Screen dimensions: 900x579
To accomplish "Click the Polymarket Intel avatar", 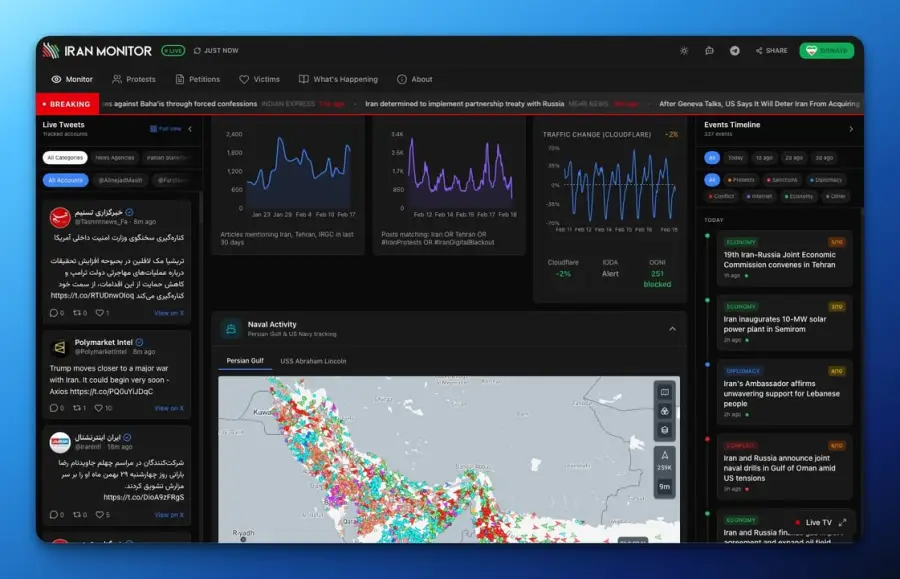I will 60,347.
